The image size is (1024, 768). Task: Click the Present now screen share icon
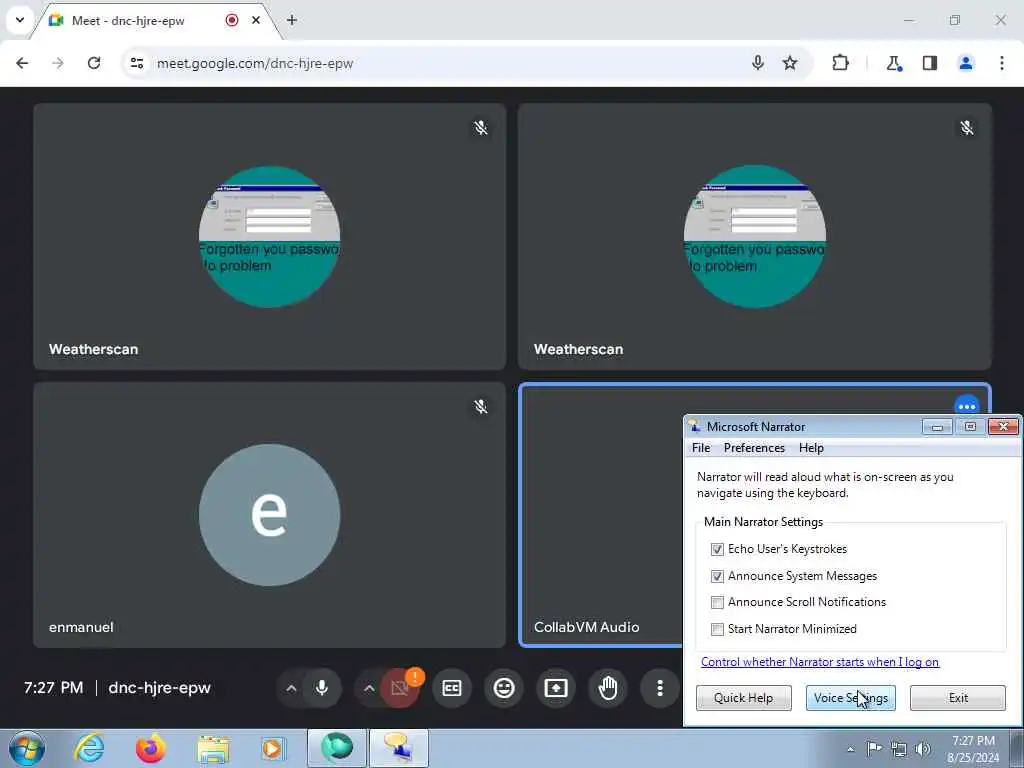click(556, 688)
